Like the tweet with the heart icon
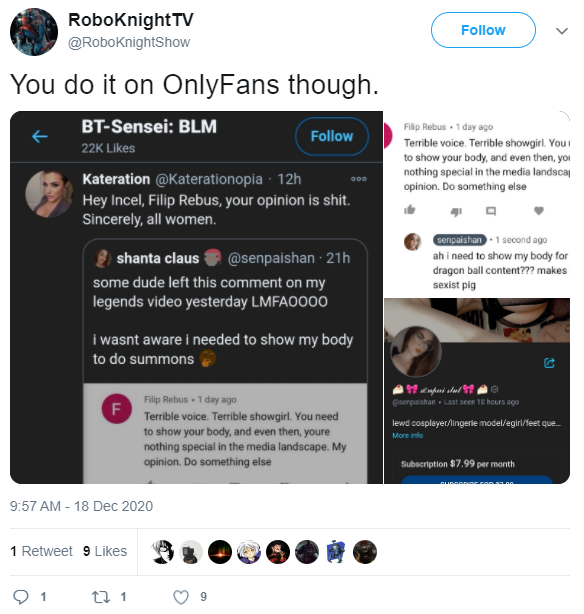584x614 pixels. click(181, 597)
